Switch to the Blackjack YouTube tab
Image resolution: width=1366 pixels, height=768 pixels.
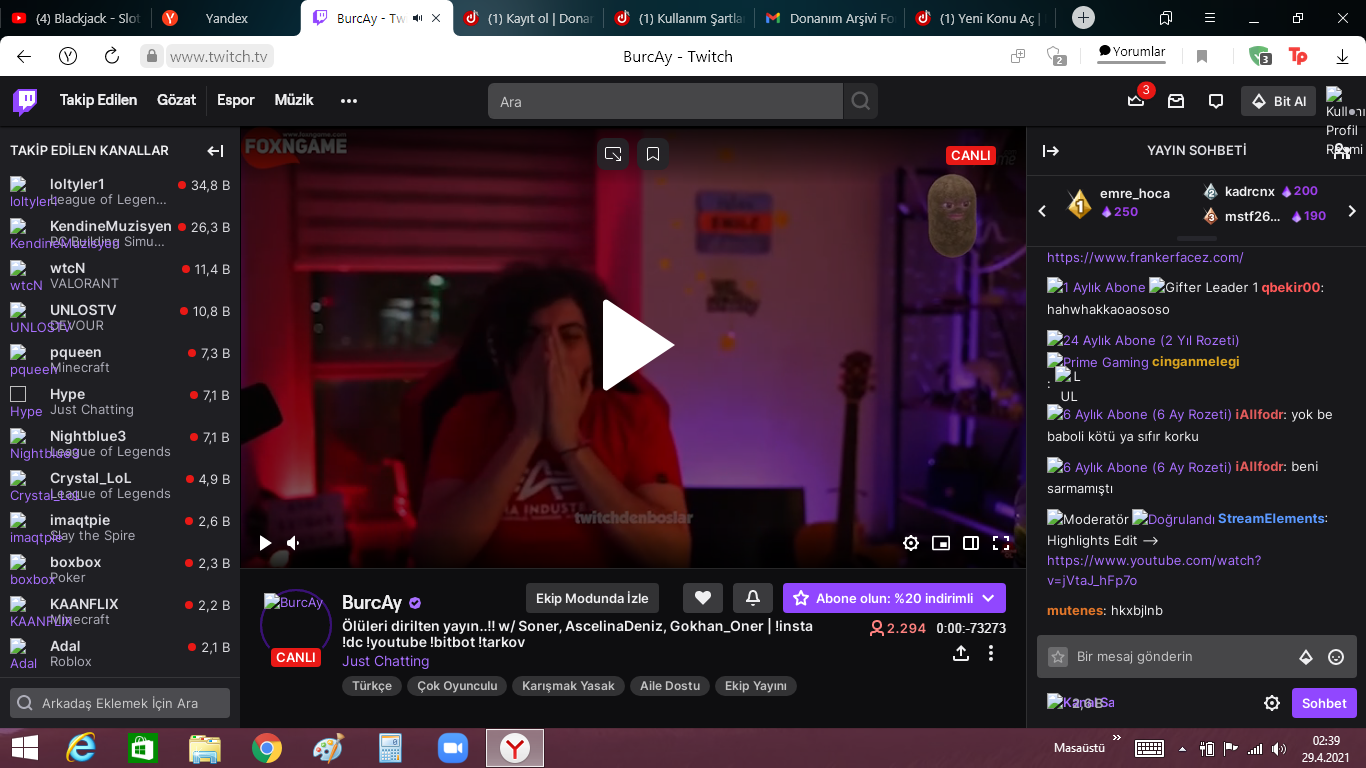coord(77,18)
